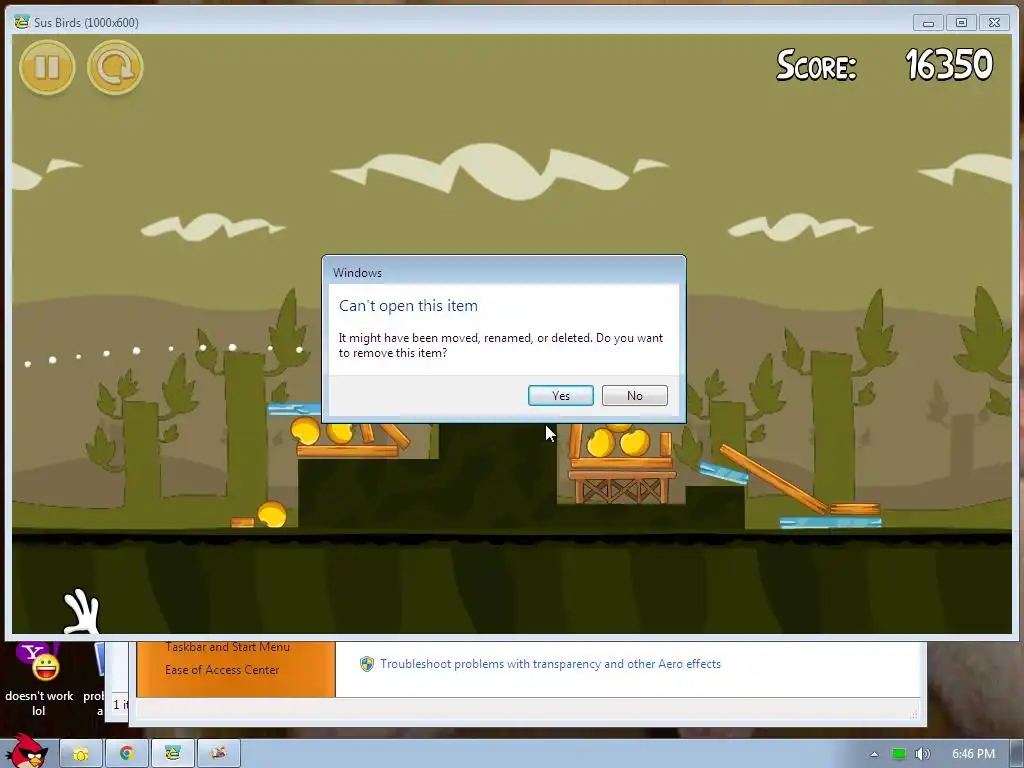
Task: Open the Personalization taskbar button
Action: click(218, 754)
